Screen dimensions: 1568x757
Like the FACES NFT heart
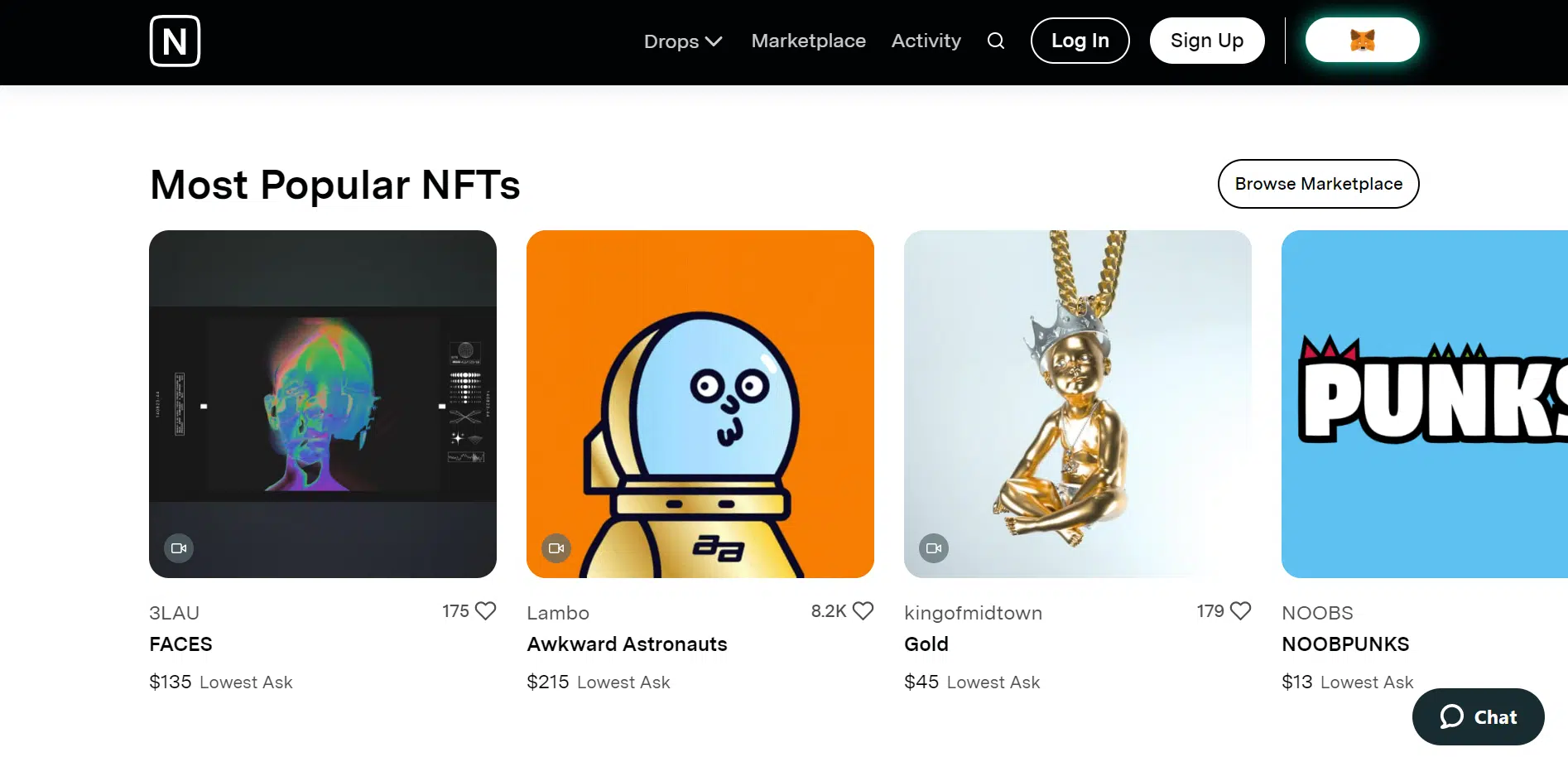tap(486, 611)
